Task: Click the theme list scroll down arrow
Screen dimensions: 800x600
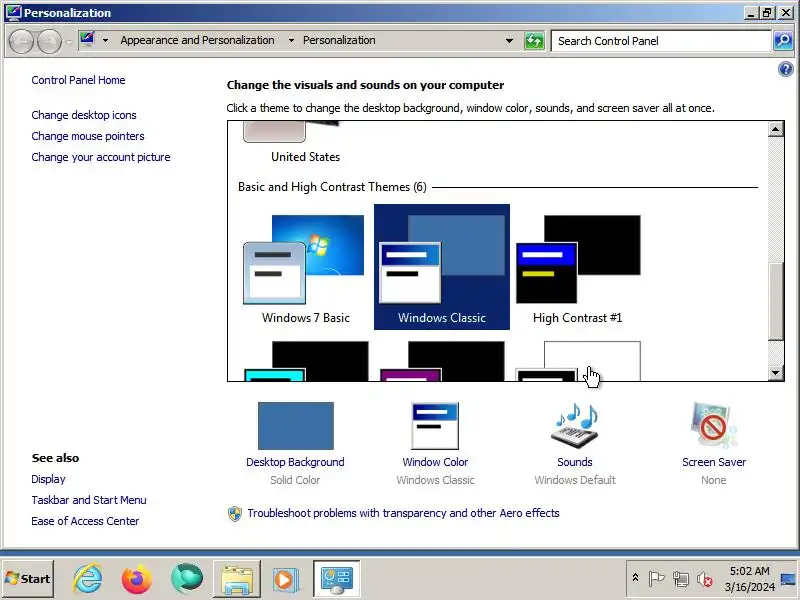Action: [x=776, y=373]
